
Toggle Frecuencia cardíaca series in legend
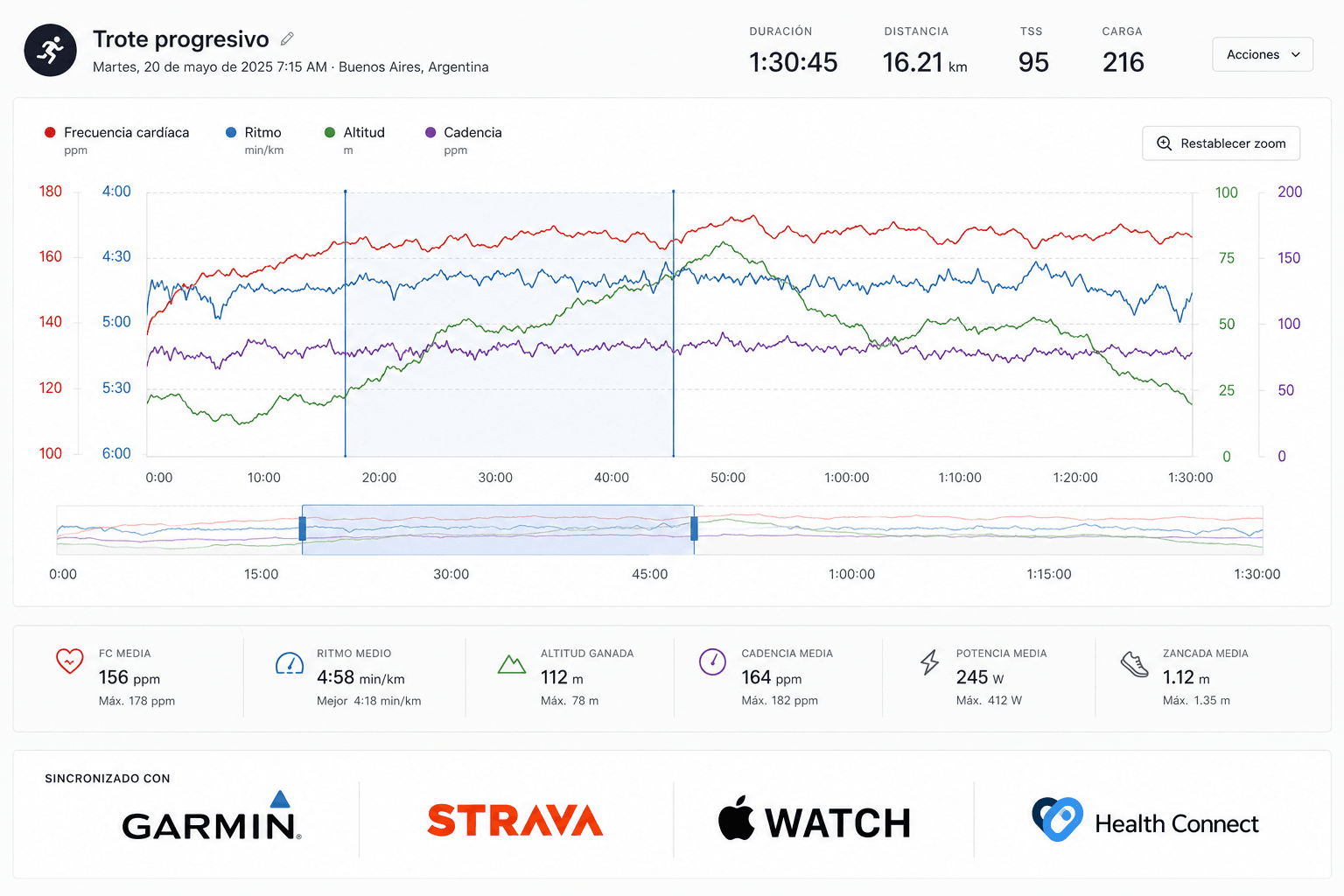point(116,140)
